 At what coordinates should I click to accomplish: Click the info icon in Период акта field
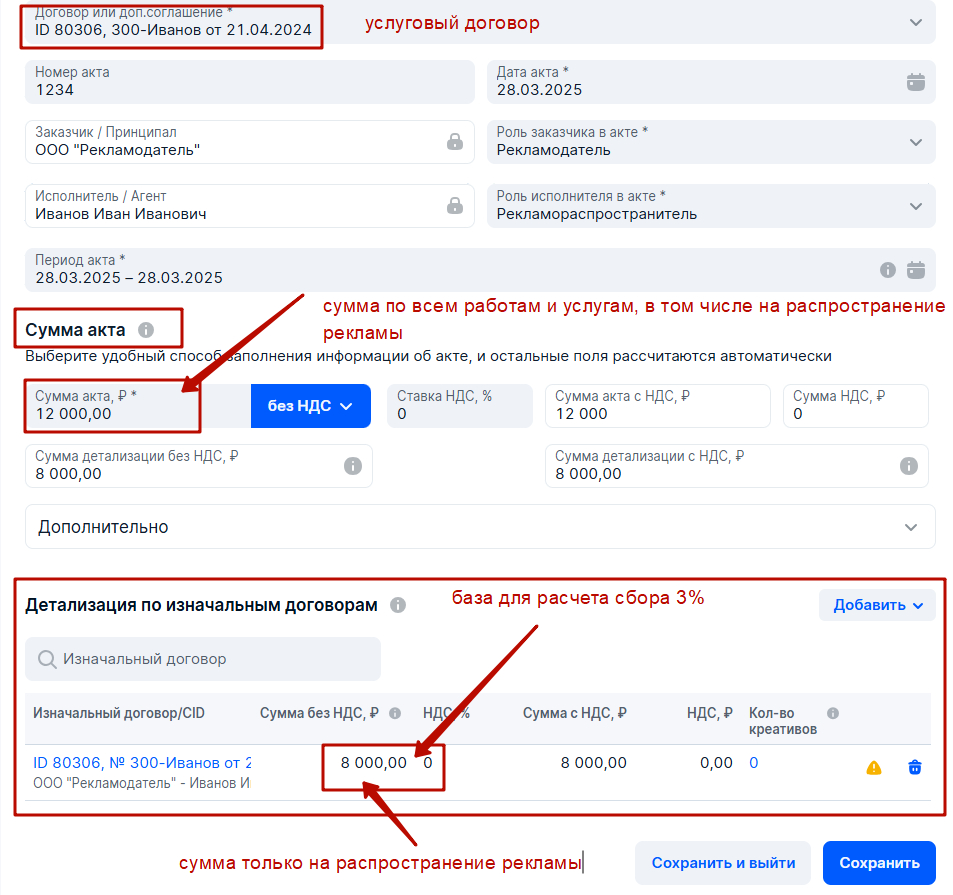point(887,270)
